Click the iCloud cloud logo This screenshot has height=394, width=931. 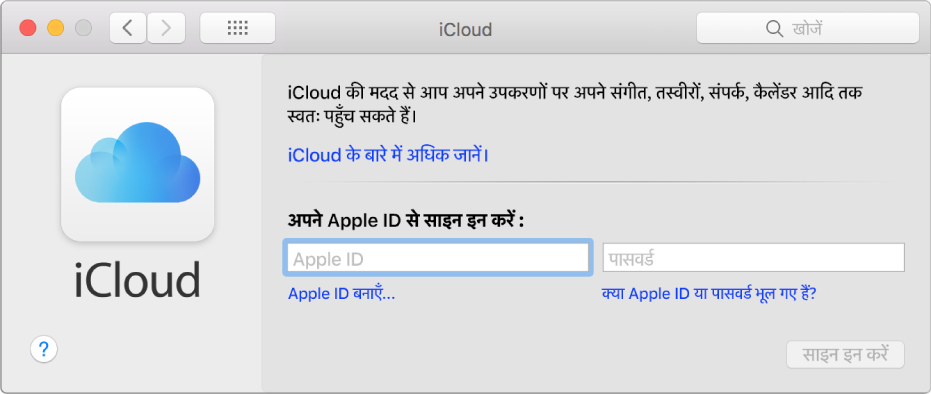coord(138,164)
